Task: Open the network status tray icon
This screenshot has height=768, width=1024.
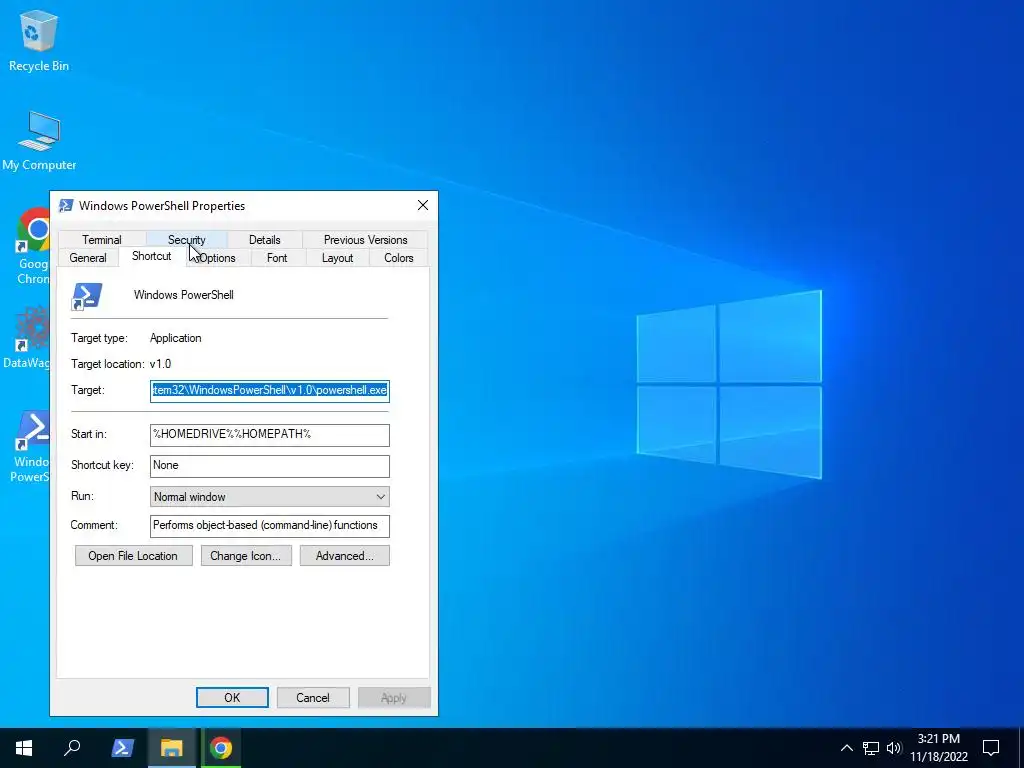Action: point(871,748)
